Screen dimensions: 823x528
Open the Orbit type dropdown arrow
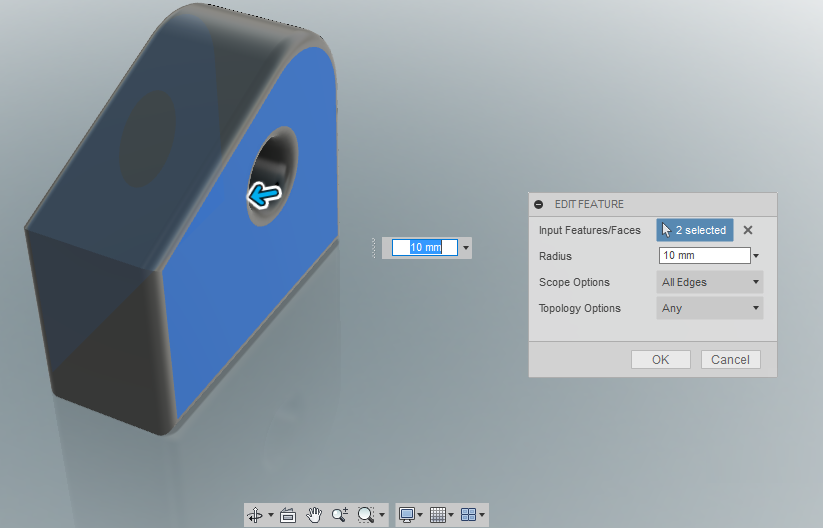(x=271, y=515)
